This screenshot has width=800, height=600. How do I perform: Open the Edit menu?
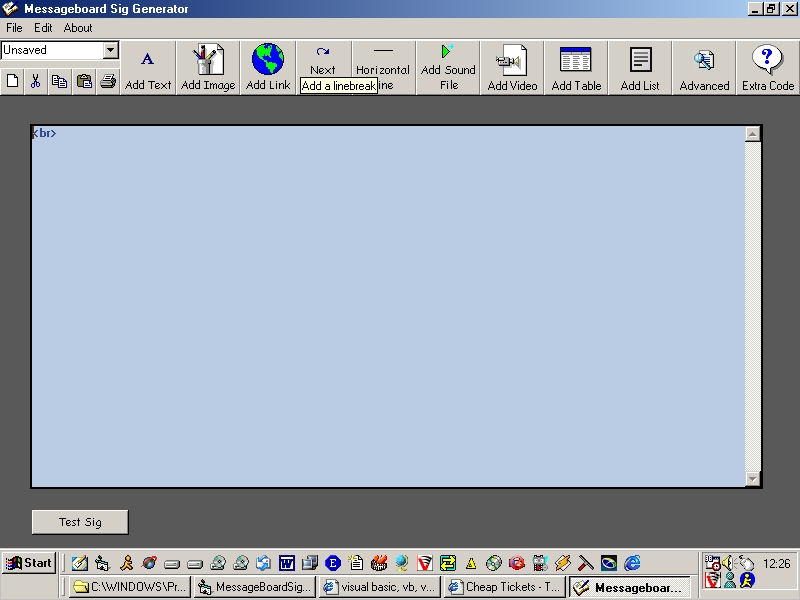pyautogui.click(x=43, y=28)
